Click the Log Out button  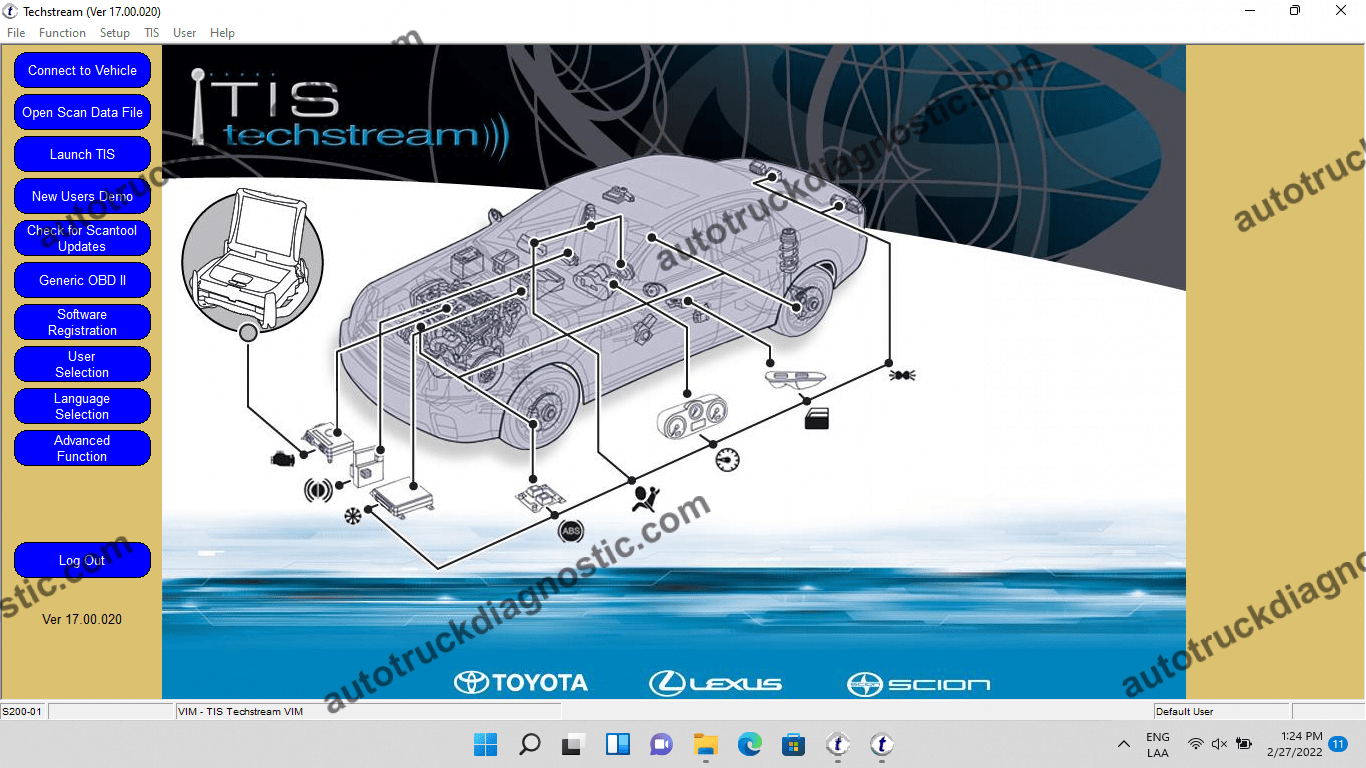tap(82, 560)
